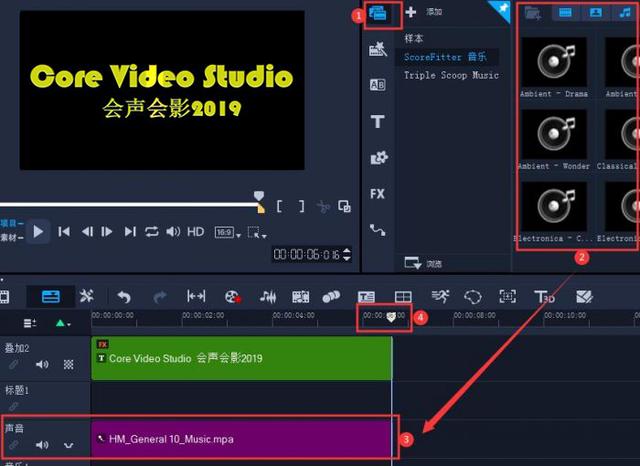The height and width of the screenshot is (466, 640).
Task: Select the Ambient - Wonder music thumbnail
Action: tap(554, 134)
